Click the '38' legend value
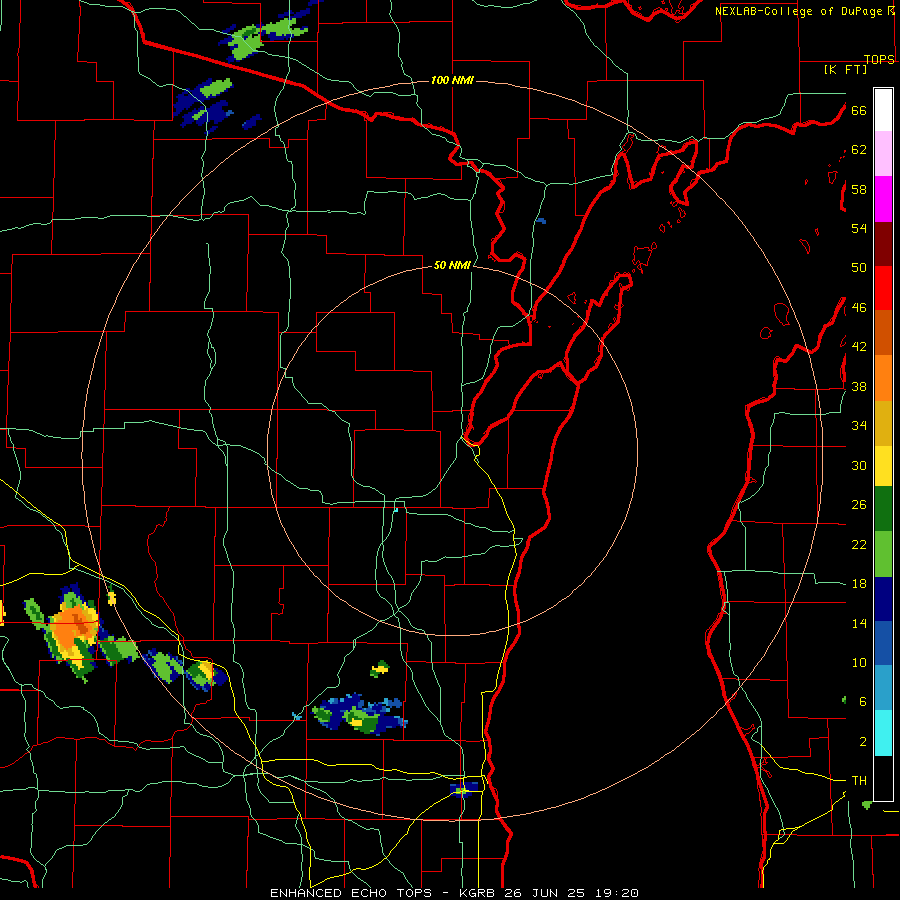This screenshot has width=900, height=900. pyautogui.click(x=859, y=387)
